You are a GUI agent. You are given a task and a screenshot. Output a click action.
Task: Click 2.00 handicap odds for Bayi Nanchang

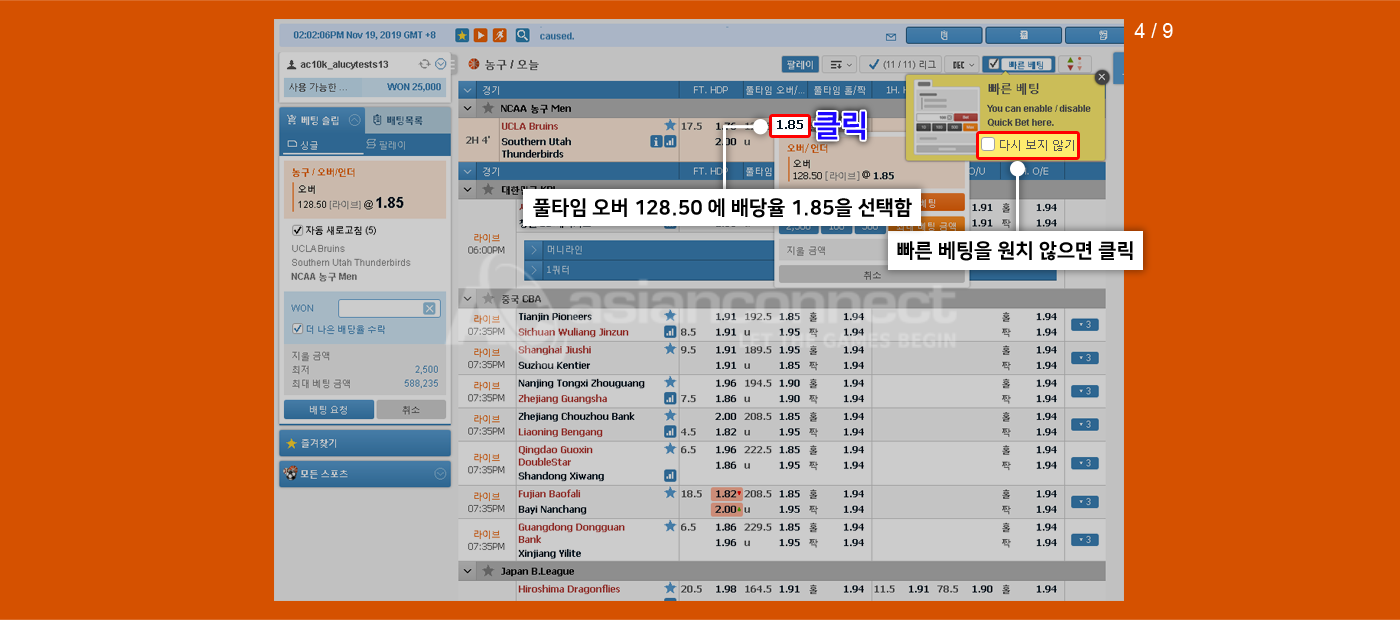[x=725, y=510]
